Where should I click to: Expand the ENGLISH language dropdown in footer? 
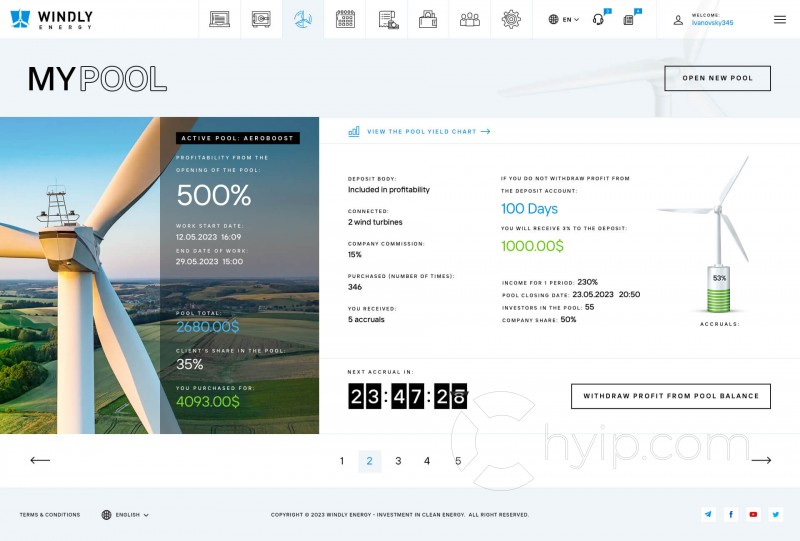(125, 514)
